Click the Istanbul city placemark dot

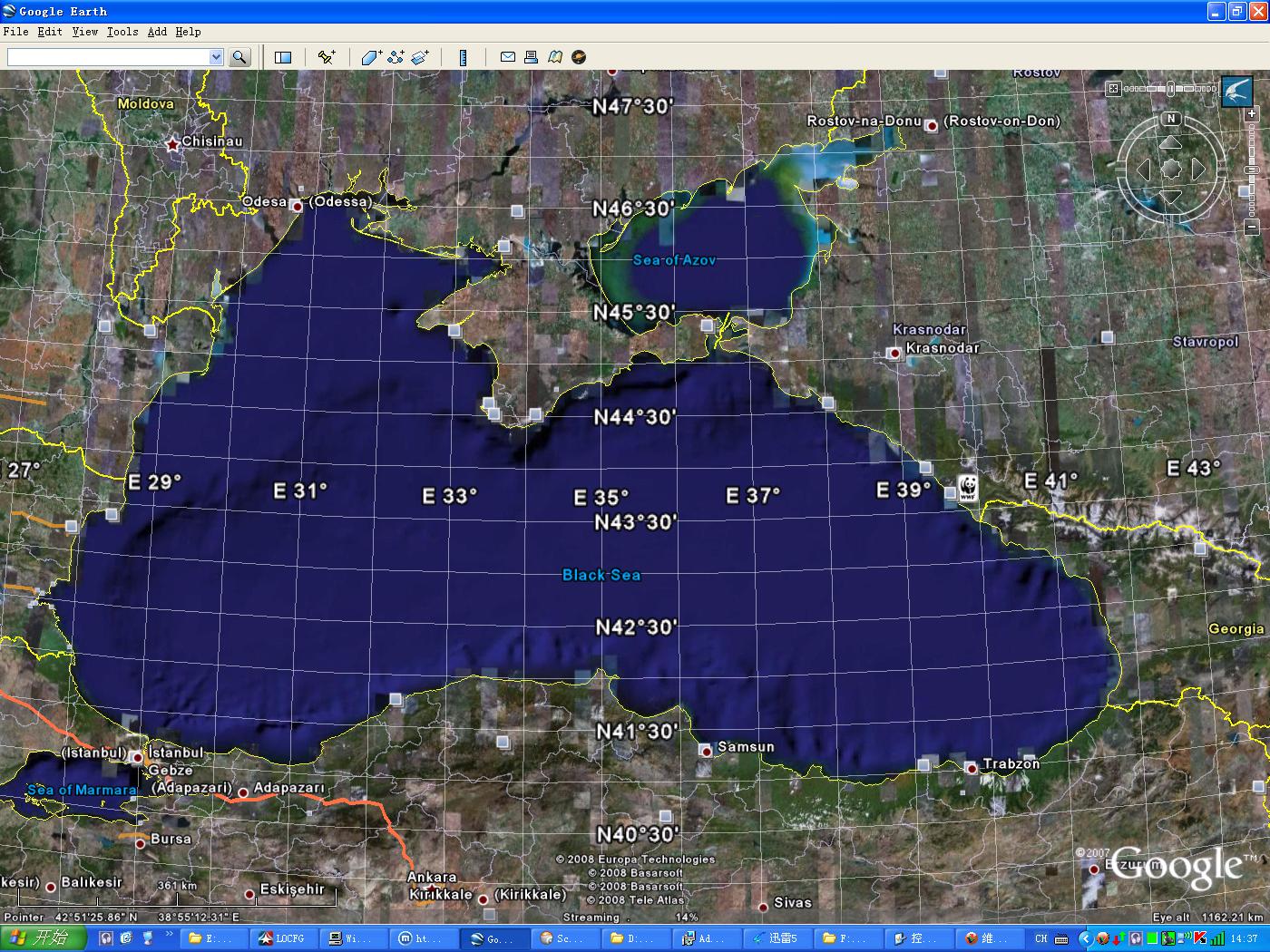click(x=138, y=757)
